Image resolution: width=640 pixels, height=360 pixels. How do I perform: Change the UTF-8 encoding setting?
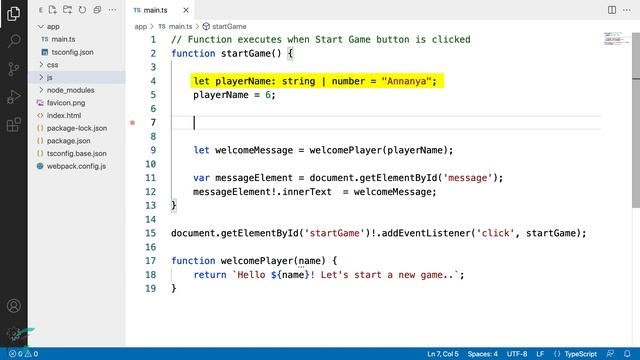click(517, 354)
